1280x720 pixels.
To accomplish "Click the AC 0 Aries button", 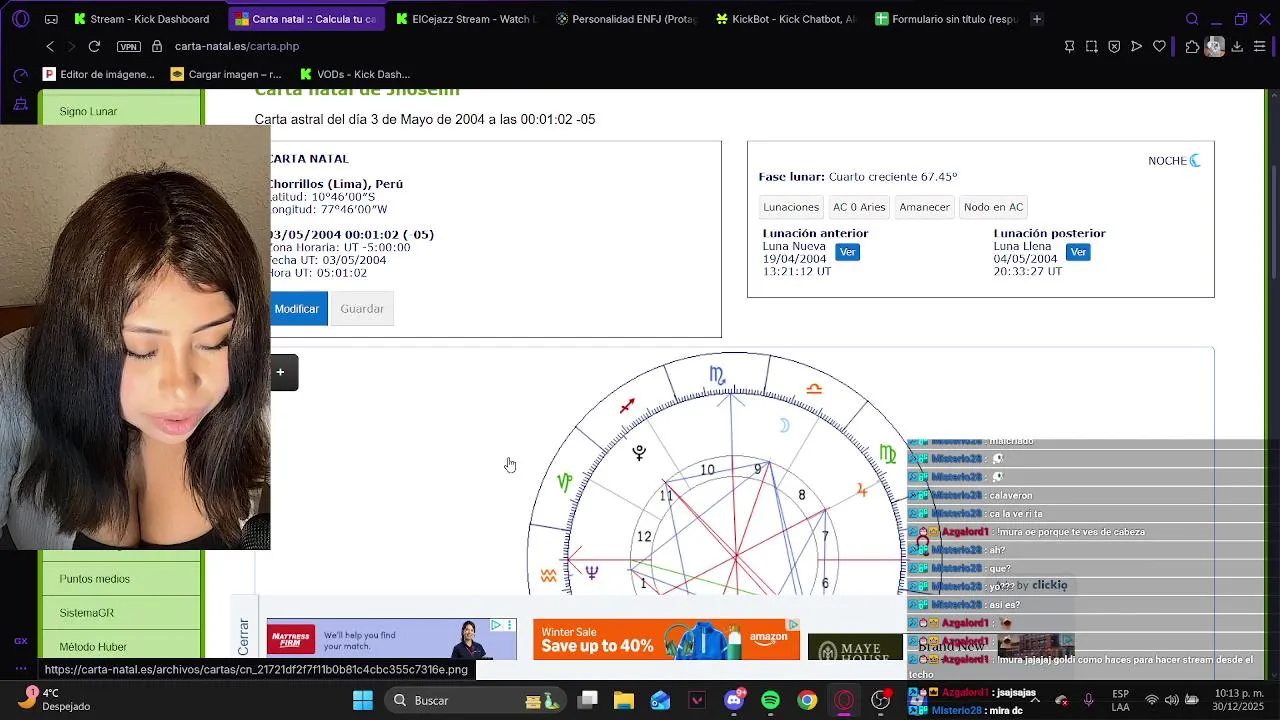I will click(859, 207).
